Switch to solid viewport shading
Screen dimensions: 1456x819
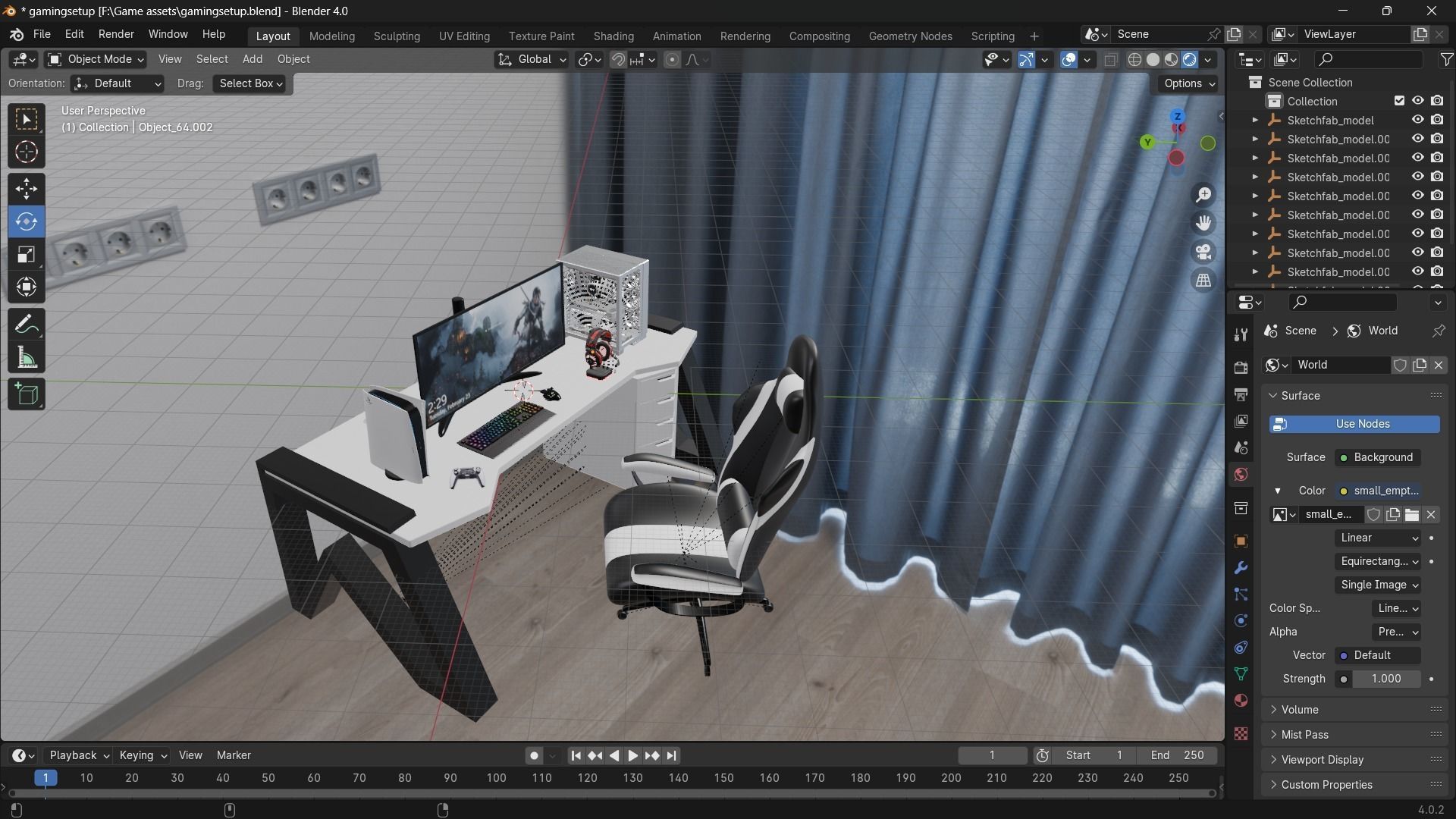(1153, 59)
